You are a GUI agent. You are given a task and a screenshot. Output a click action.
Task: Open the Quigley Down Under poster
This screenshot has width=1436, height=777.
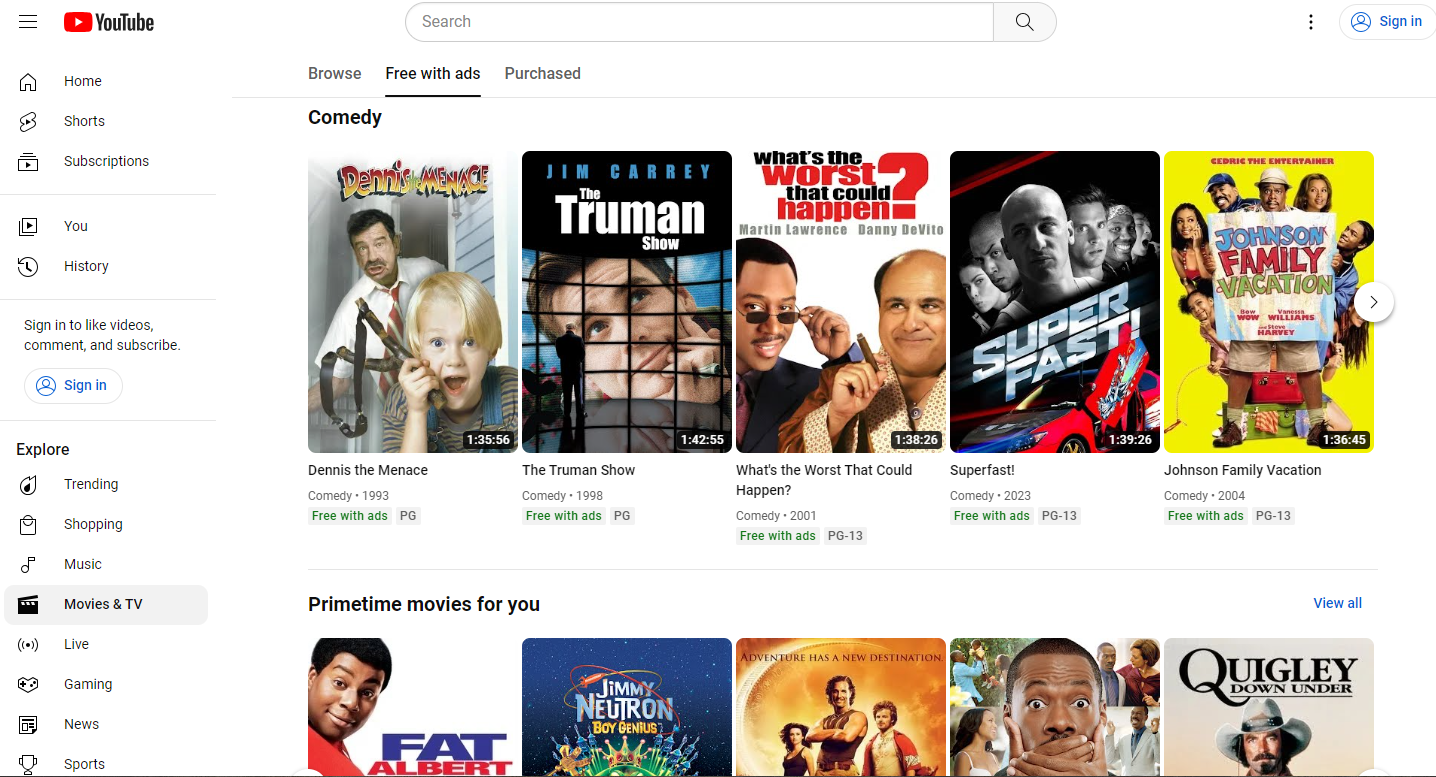pos(1269,707)
